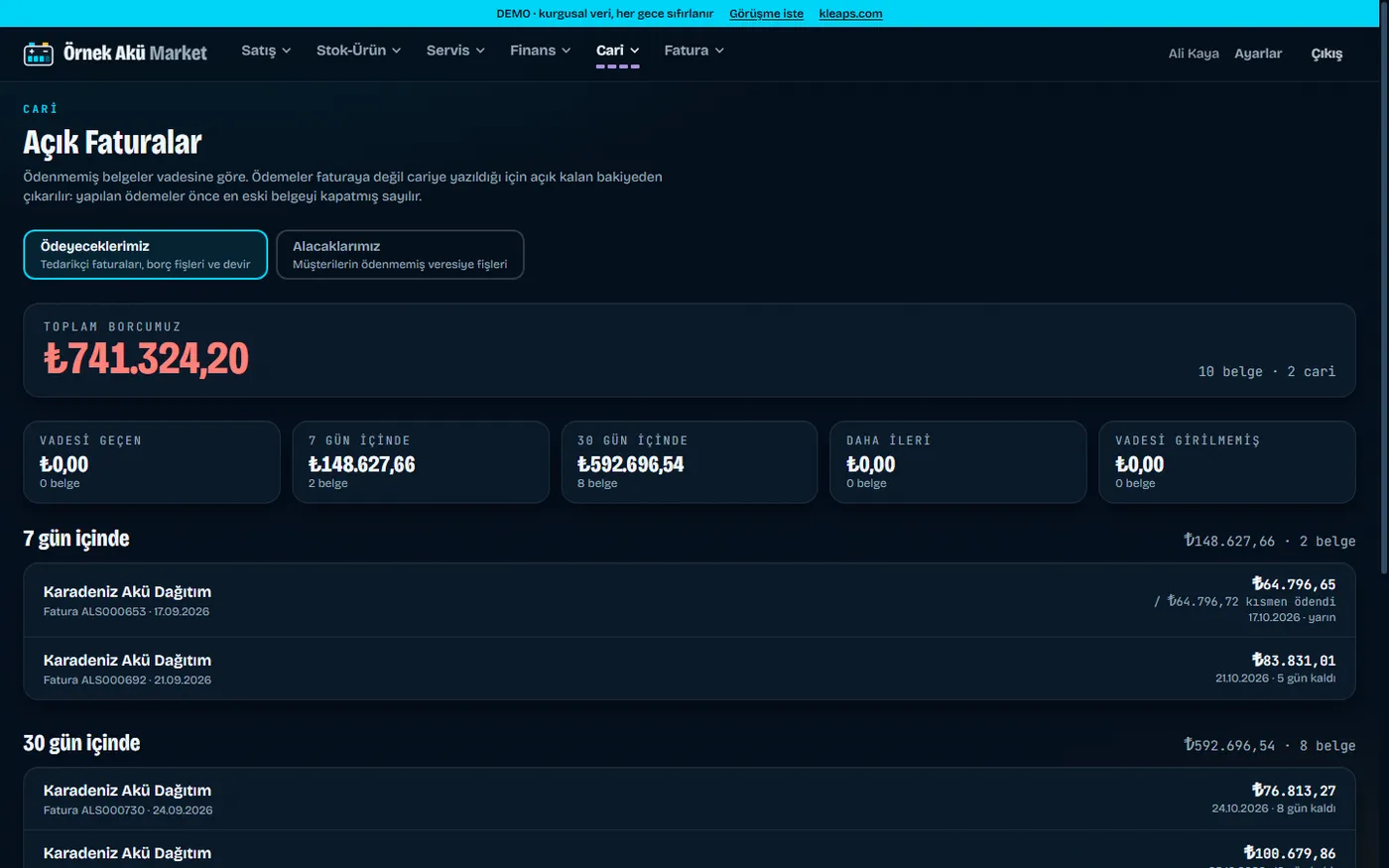This screenshot has width=1389, height=868.
Task: Expand the Finans navigation menu
Action: pos(540,51)
